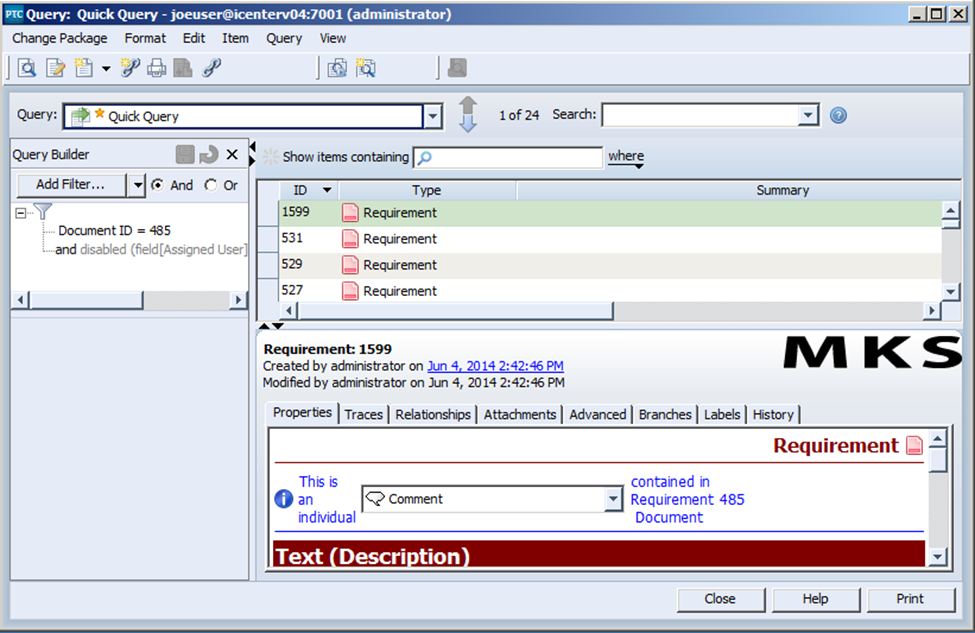The height and width of the screenshot is (633, 975).
Task: Click the grayed find item toolbar icon
Action: [457, 68]
